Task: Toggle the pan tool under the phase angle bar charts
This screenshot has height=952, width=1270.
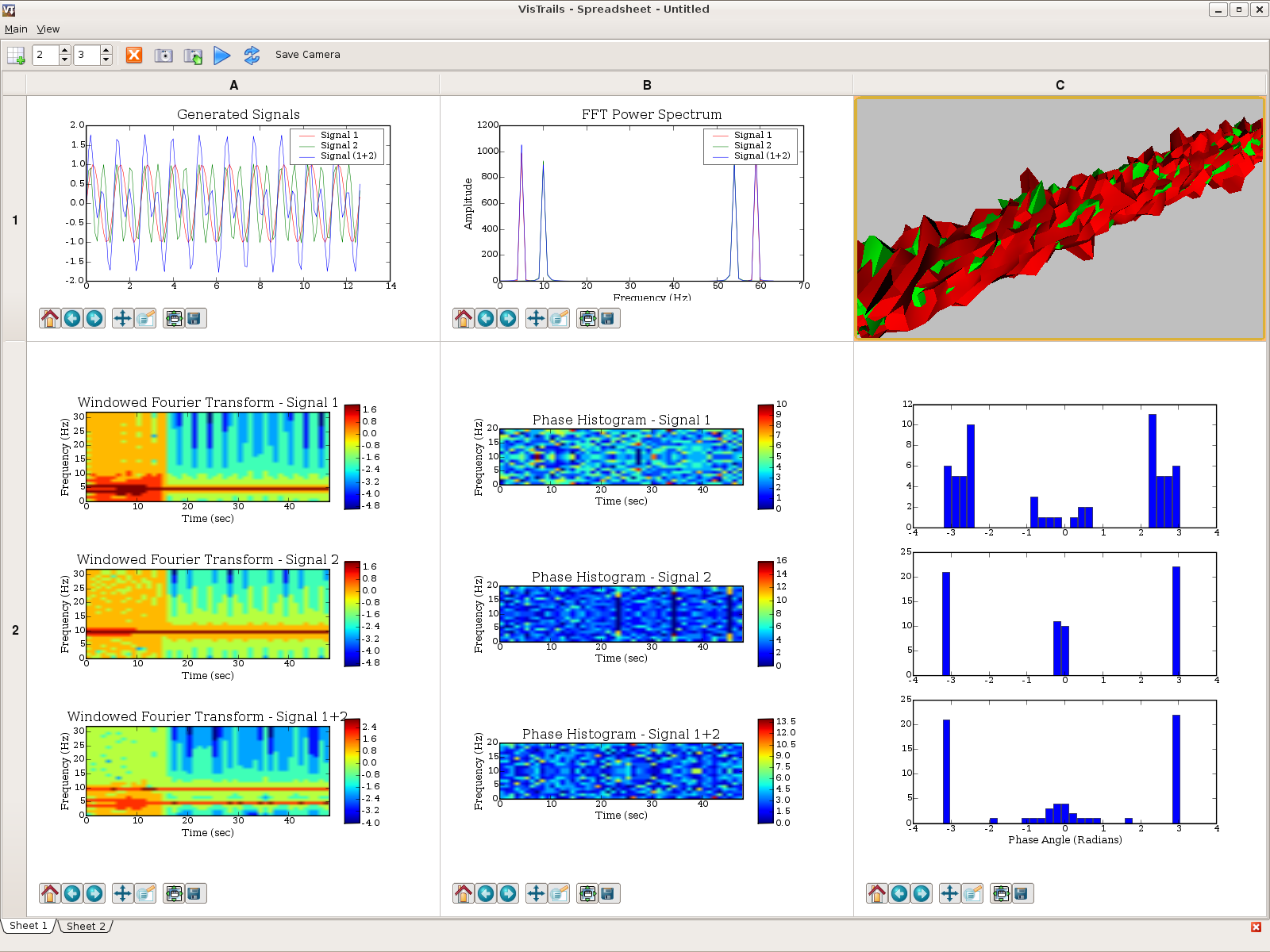Action: [x=950, y=894]
